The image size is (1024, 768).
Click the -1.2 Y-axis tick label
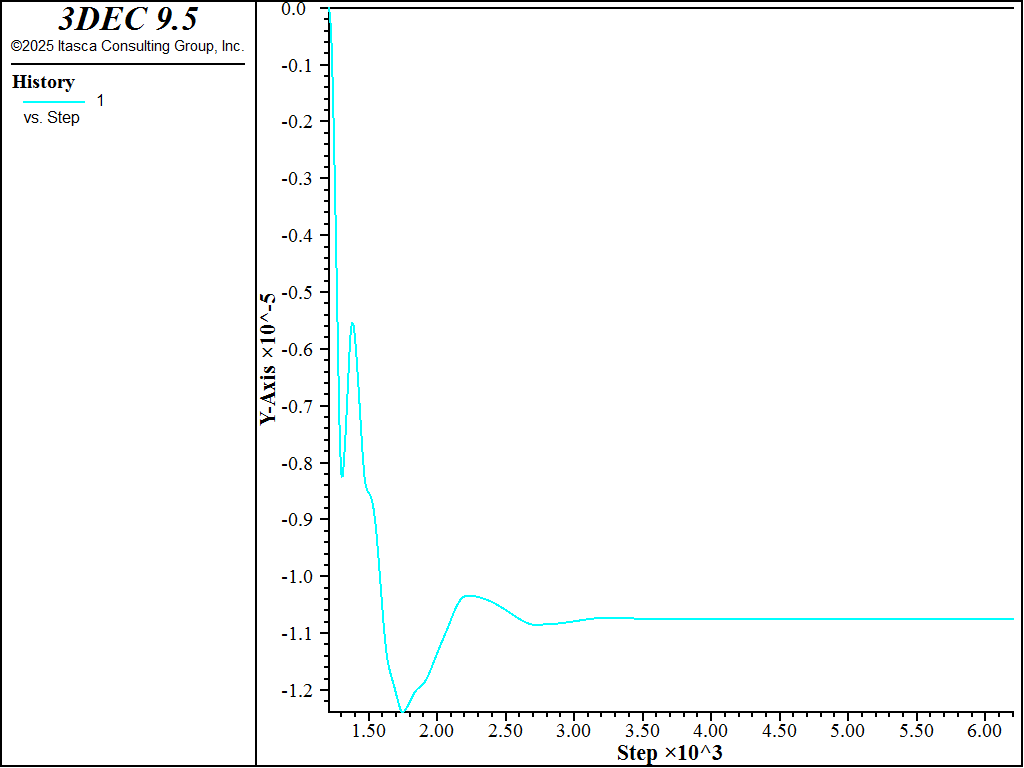(x=293, y=690)
